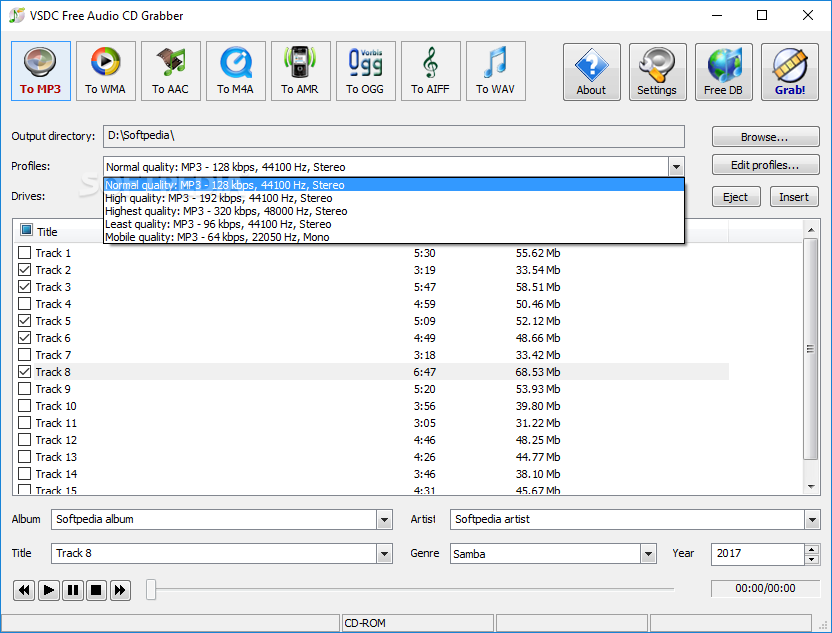Click into the Album text field
This screenshot has width=832, height=633.
(214, 520)
